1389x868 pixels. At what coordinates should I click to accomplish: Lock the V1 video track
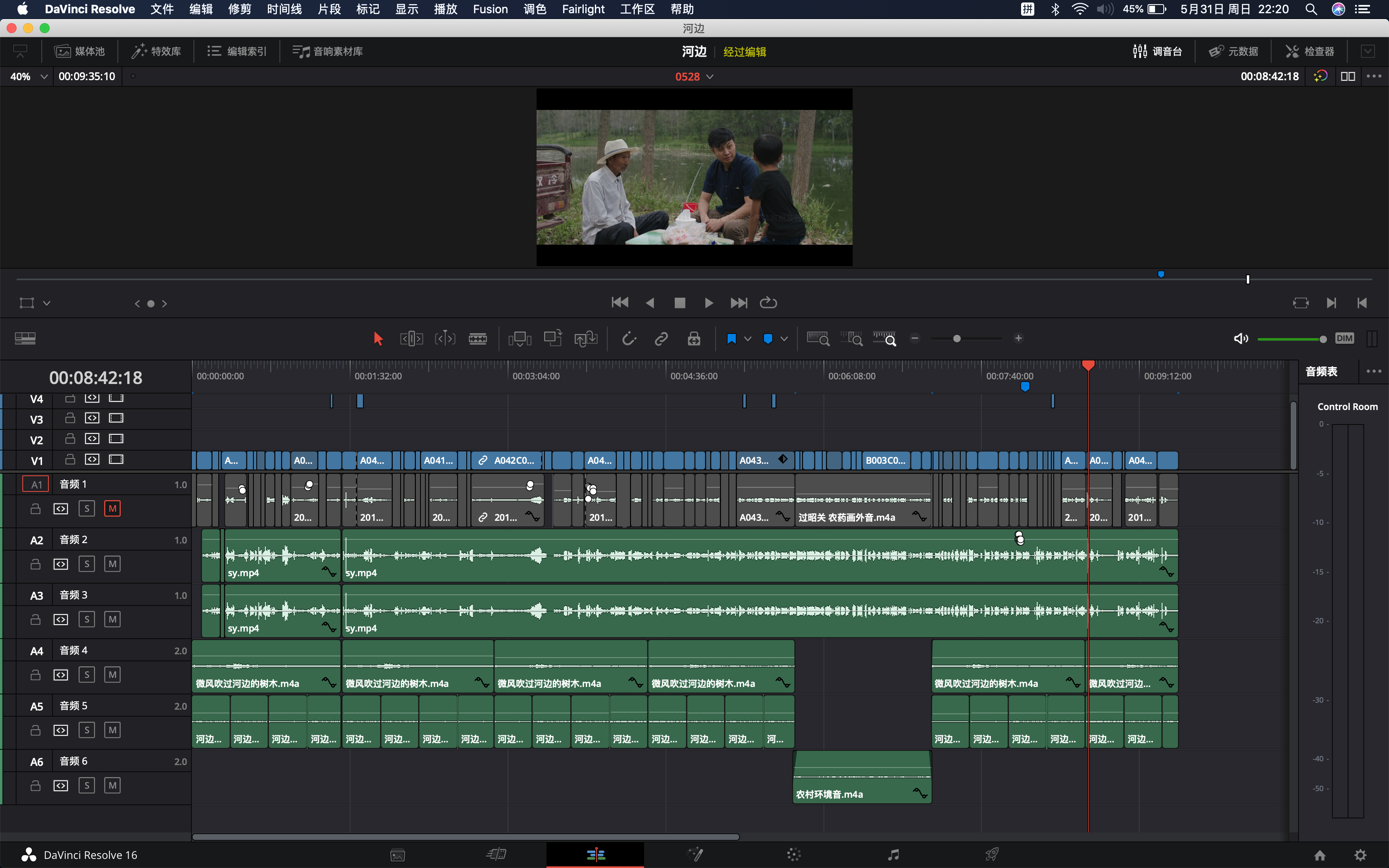[x=70, y=459]
